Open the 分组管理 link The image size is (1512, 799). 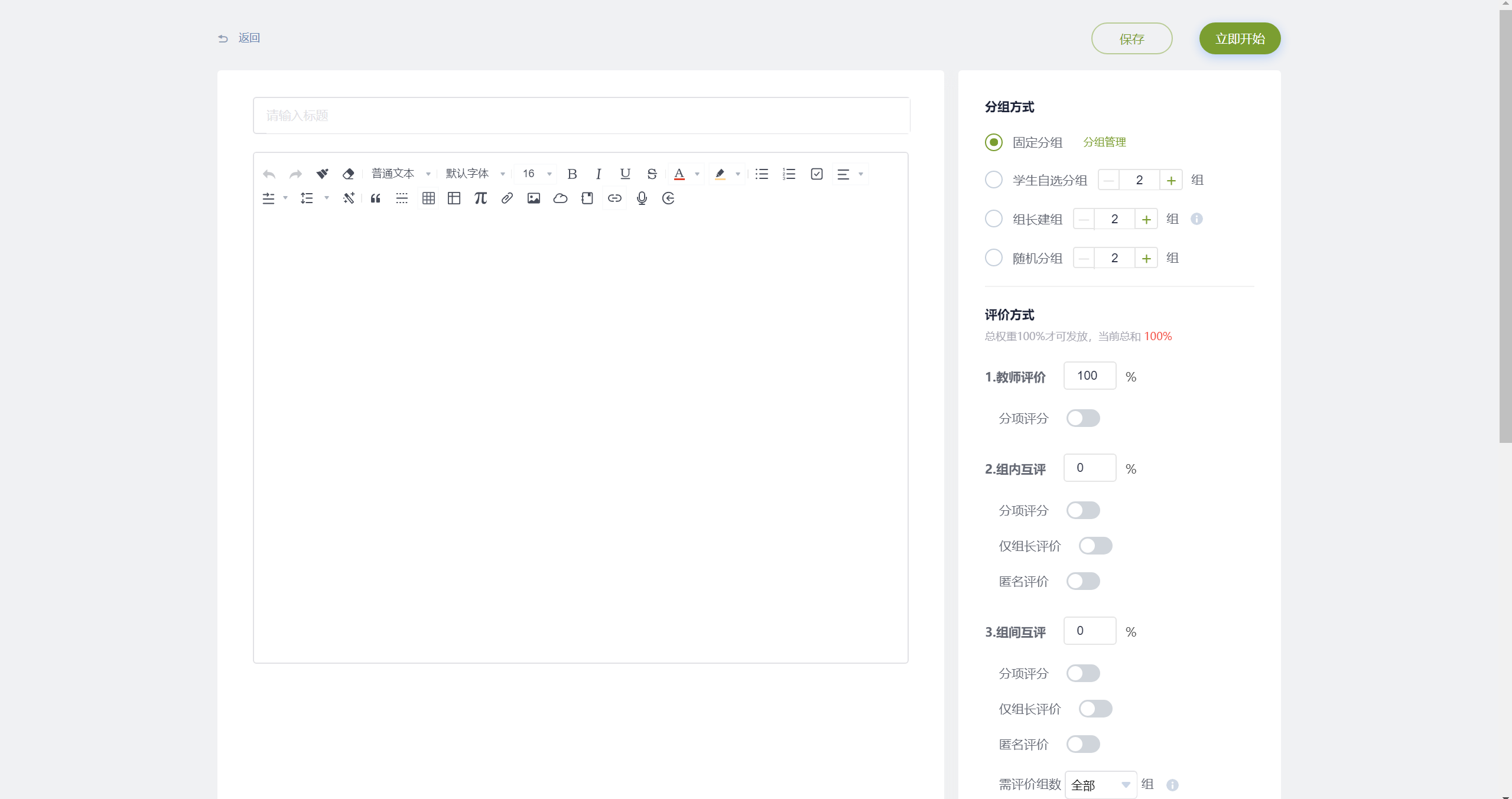tap(1104, 142)
